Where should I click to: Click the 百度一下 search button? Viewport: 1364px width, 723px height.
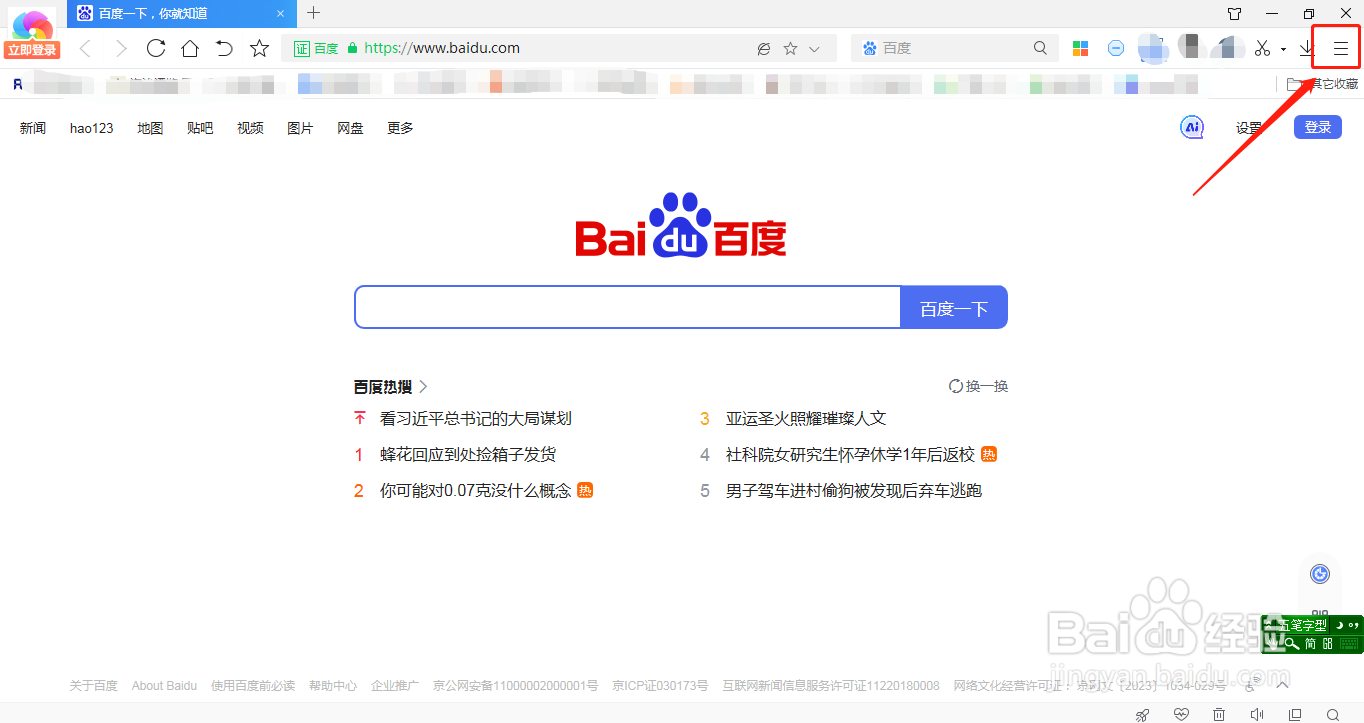[x=954, y=307]
